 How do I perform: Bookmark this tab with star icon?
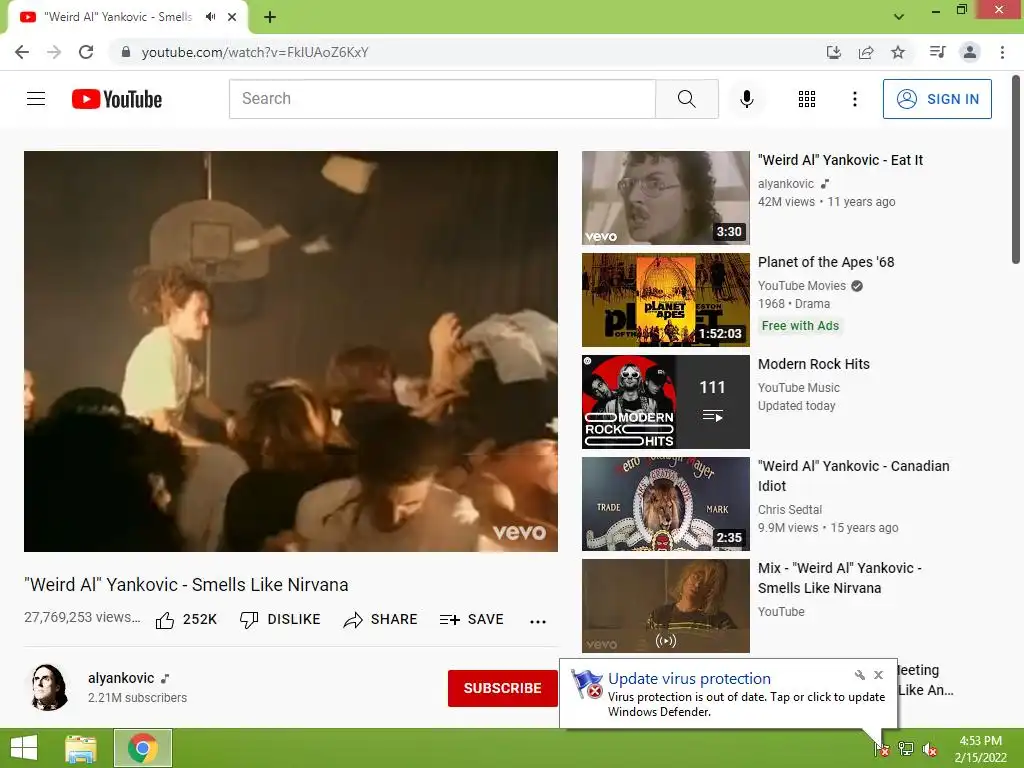pos(898,52)
